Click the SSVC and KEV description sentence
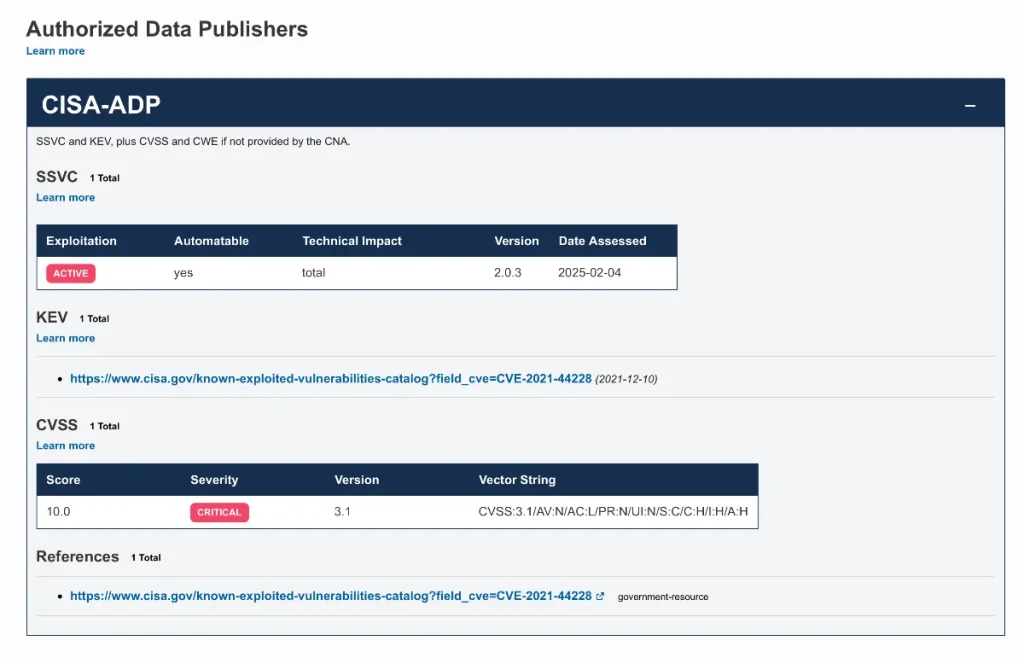 coord(193,141)
